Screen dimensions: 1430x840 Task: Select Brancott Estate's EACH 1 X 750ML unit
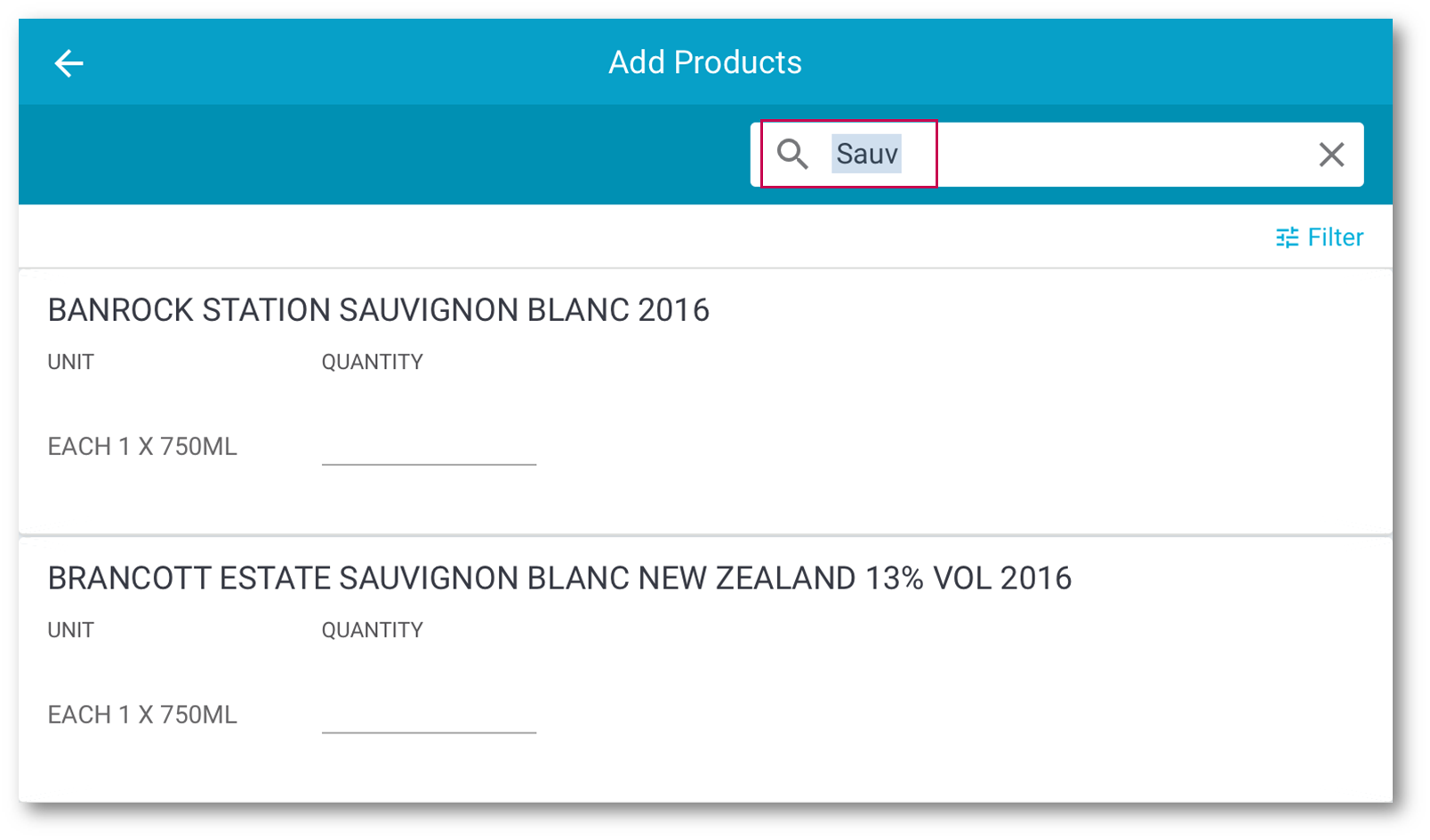[x=142, y=715]
